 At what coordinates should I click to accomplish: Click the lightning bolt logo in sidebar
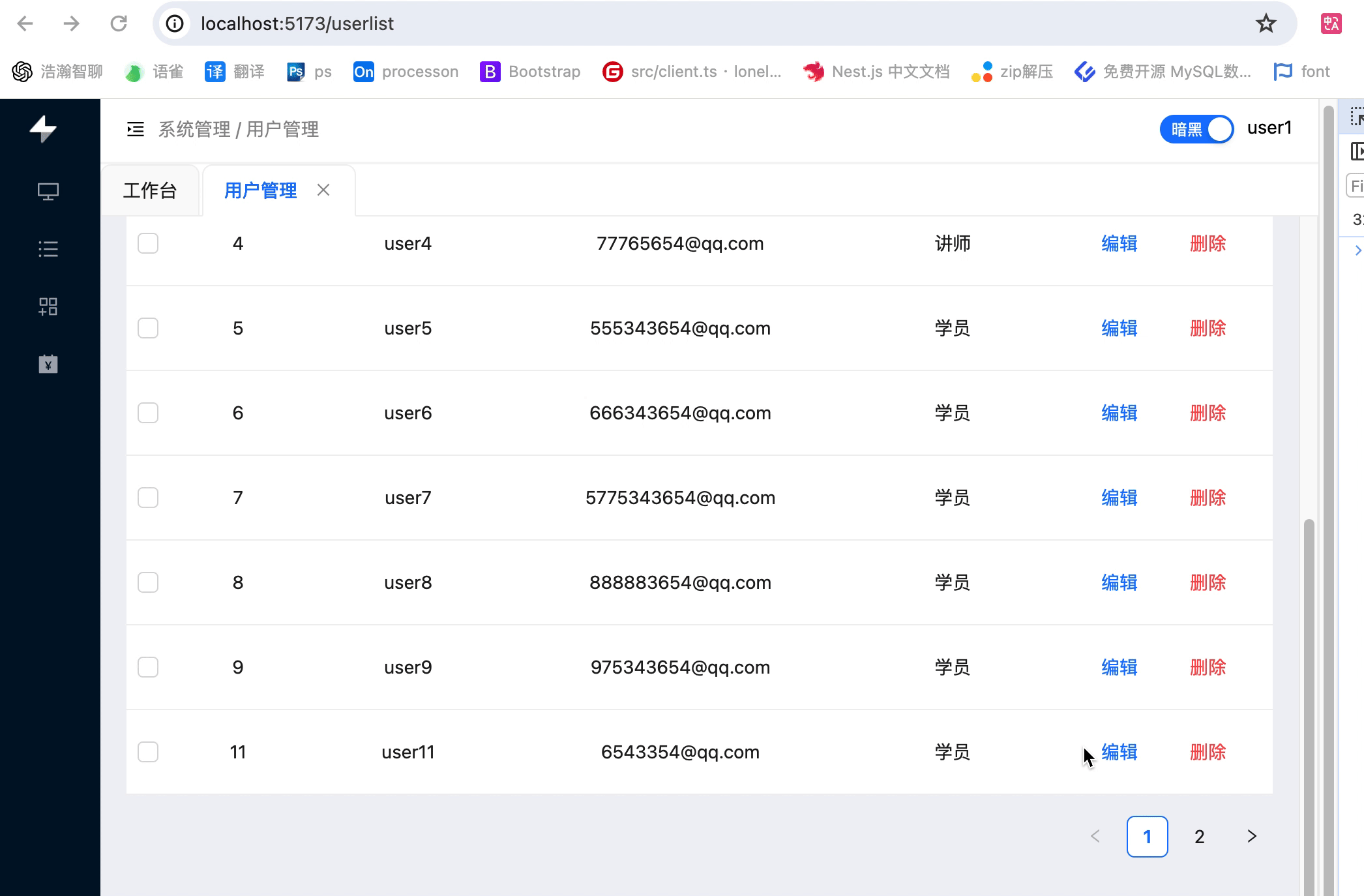pos(43,128)
